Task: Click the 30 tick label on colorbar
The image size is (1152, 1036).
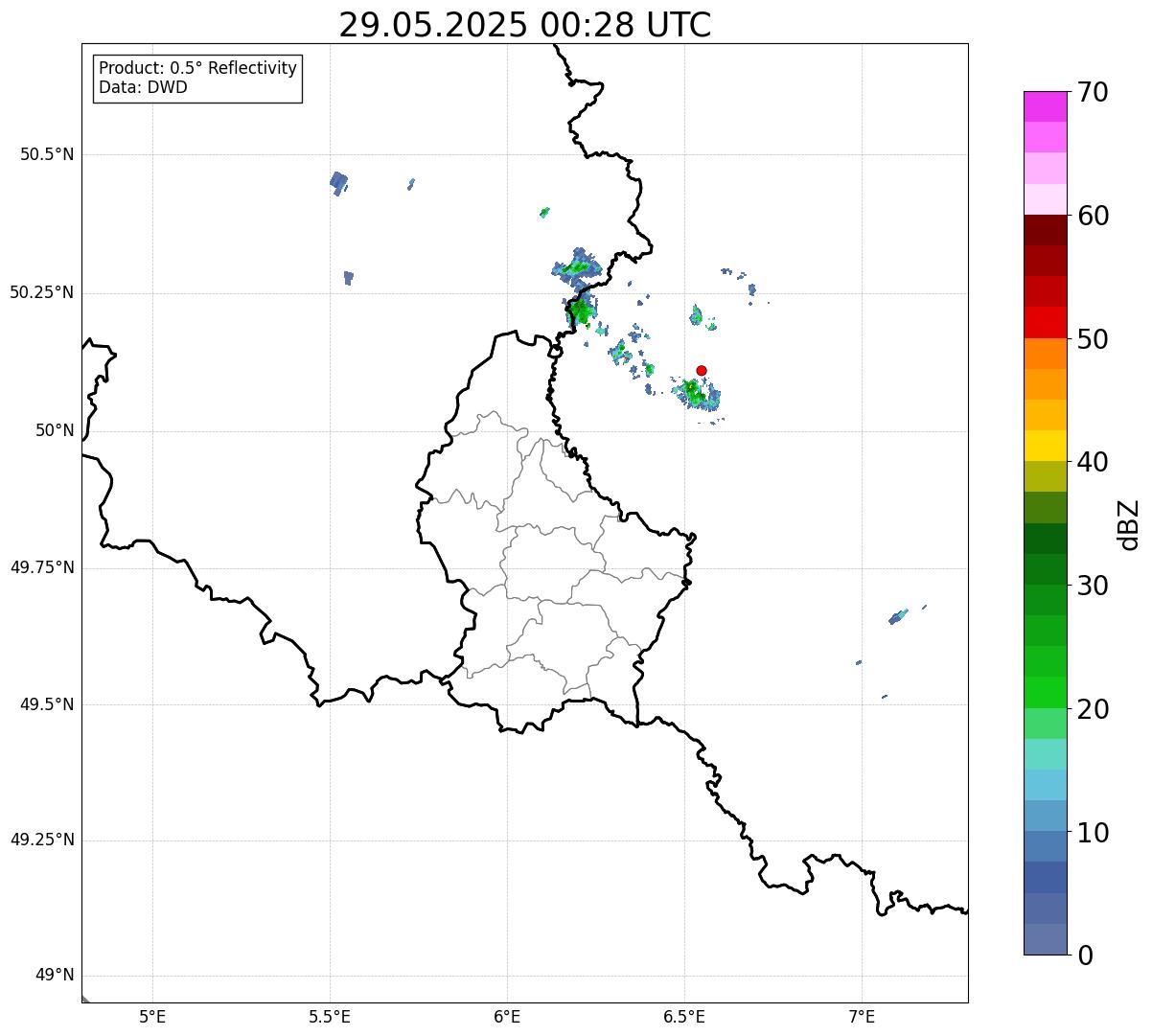Action: click(x=1093, y=586)
